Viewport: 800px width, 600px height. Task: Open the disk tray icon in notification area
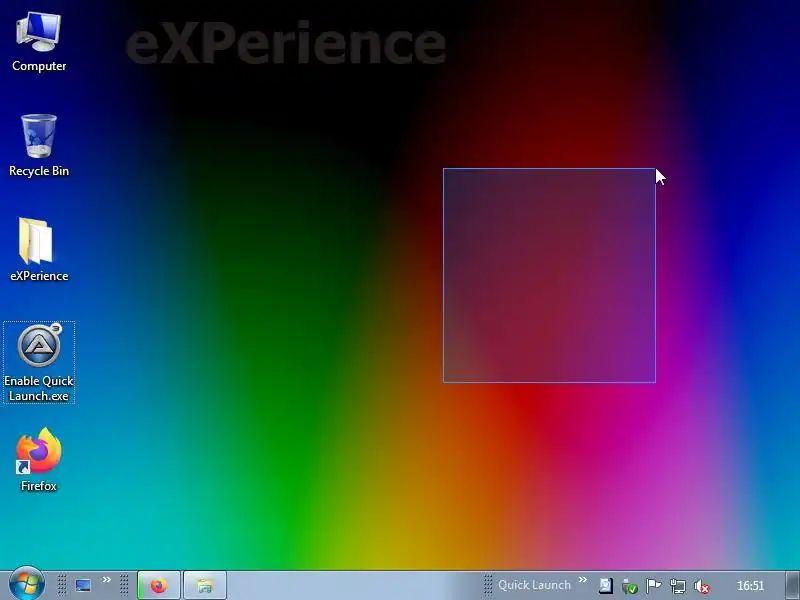pos(606,585)
